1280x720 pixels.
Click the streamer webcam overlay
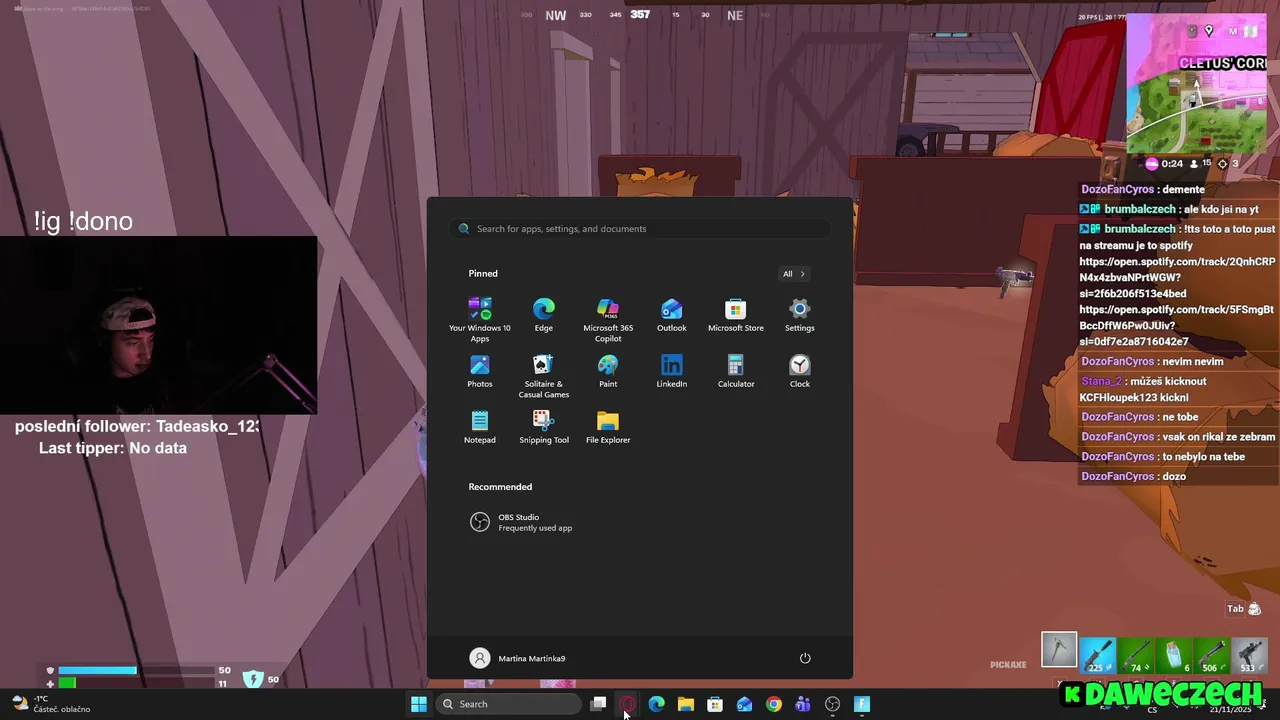pos(158,325)
